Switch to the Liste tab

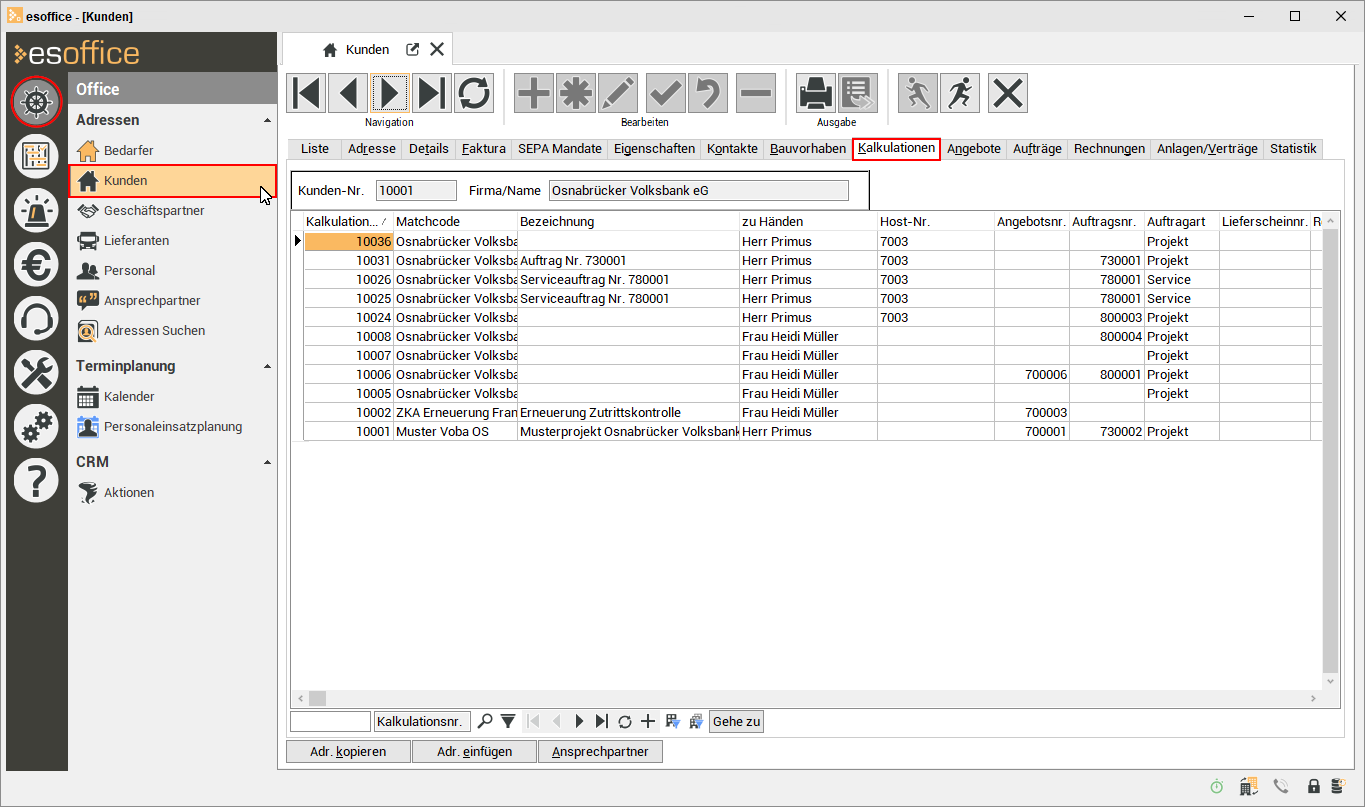314,149
